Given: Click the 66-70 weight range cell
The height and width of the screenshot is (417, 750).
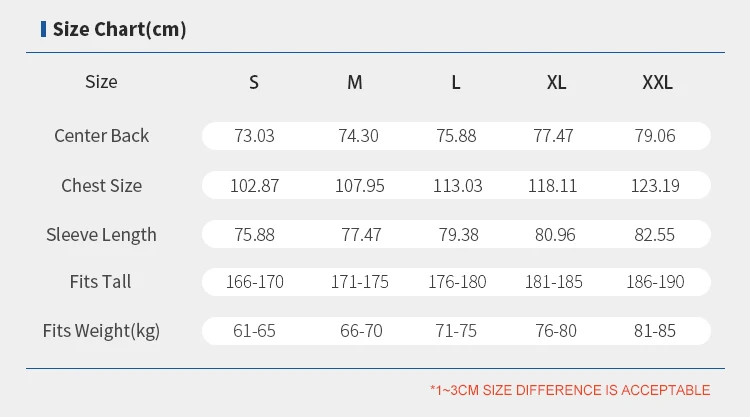Looking at the screenshot, I should point(355,331).
